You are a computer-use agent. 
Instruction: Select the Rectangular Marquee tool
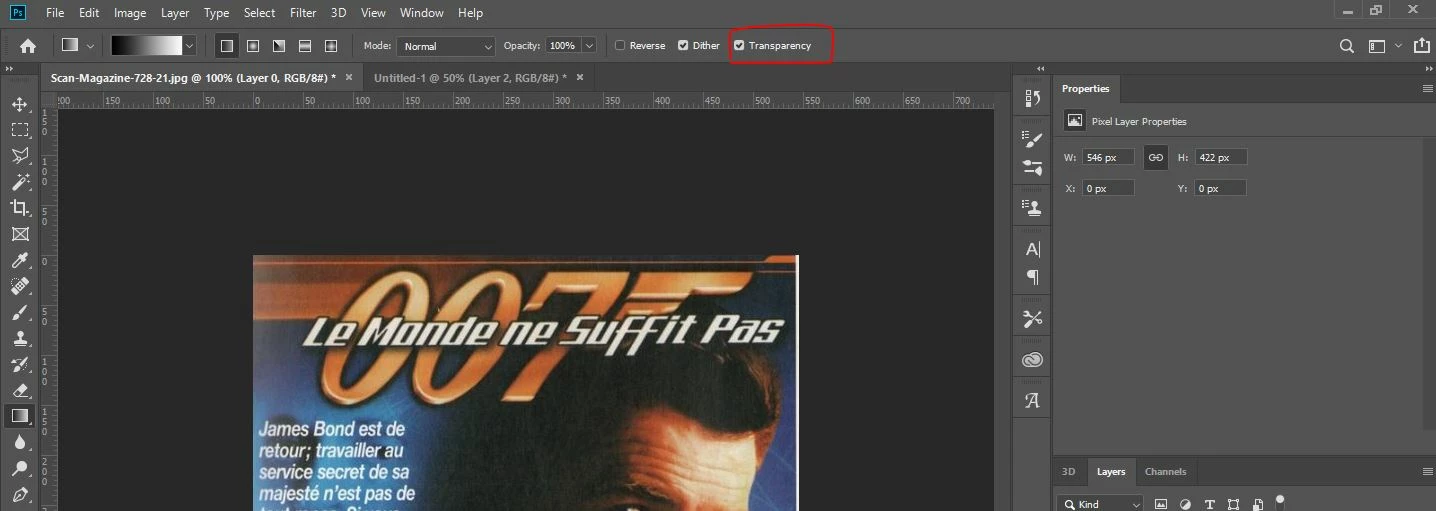20,130
